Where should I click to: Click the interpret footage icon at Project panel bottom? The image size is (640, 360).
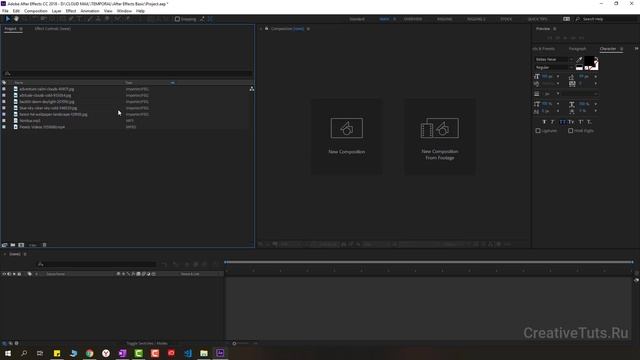click(x=5, y=245)
